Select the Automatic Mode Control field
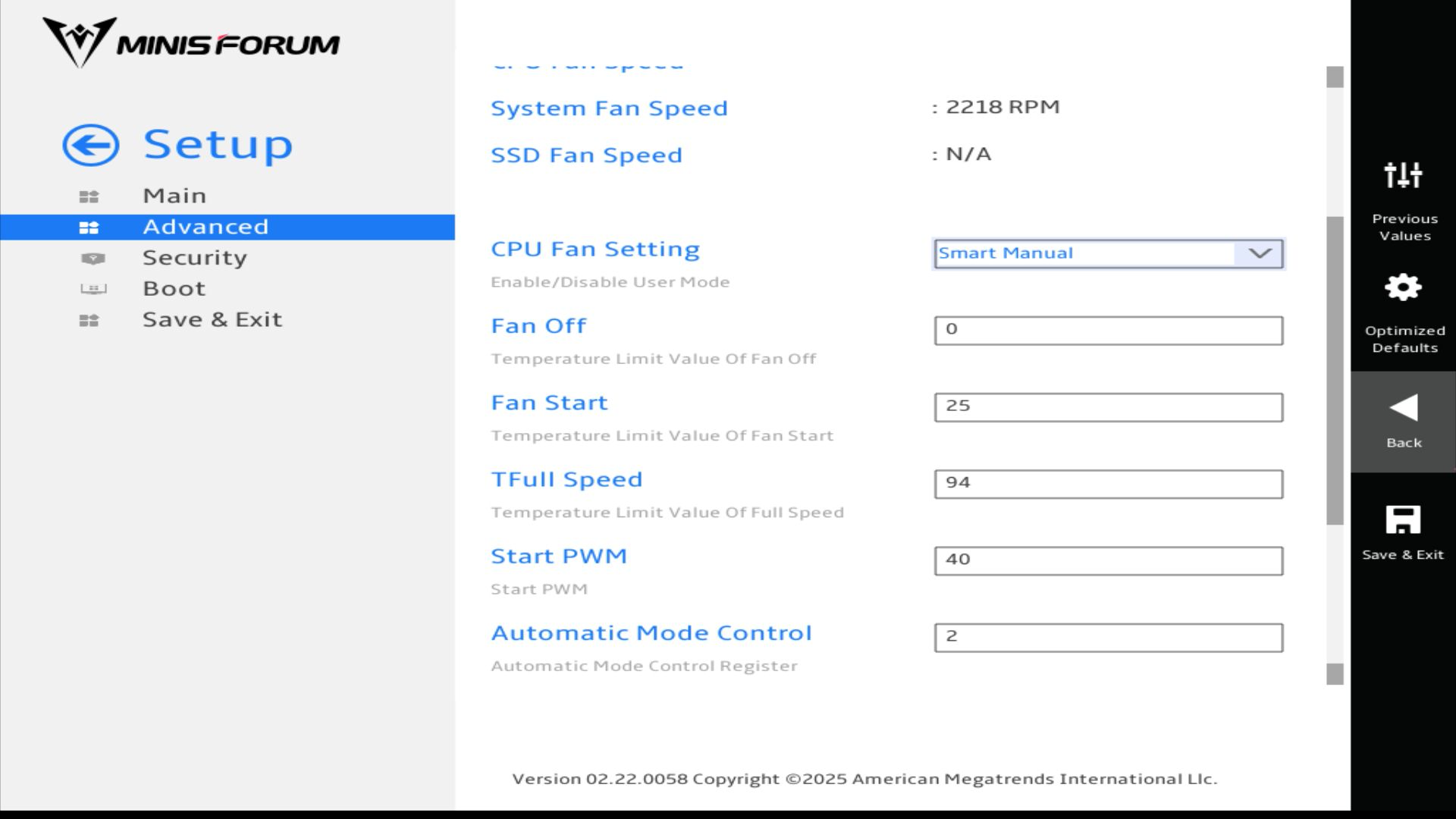Screen dimensions: 1456x819 click(1108, 637)
